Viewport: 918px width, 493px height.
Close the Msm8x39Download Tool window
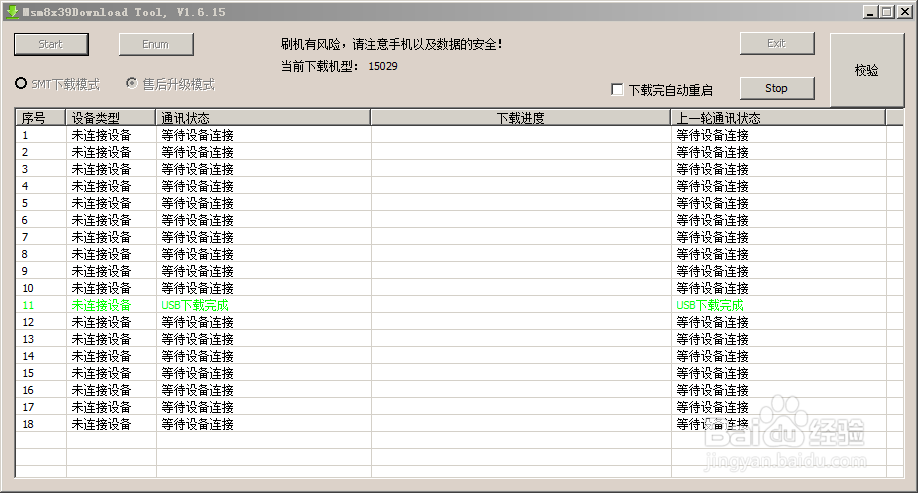point(904,12)
